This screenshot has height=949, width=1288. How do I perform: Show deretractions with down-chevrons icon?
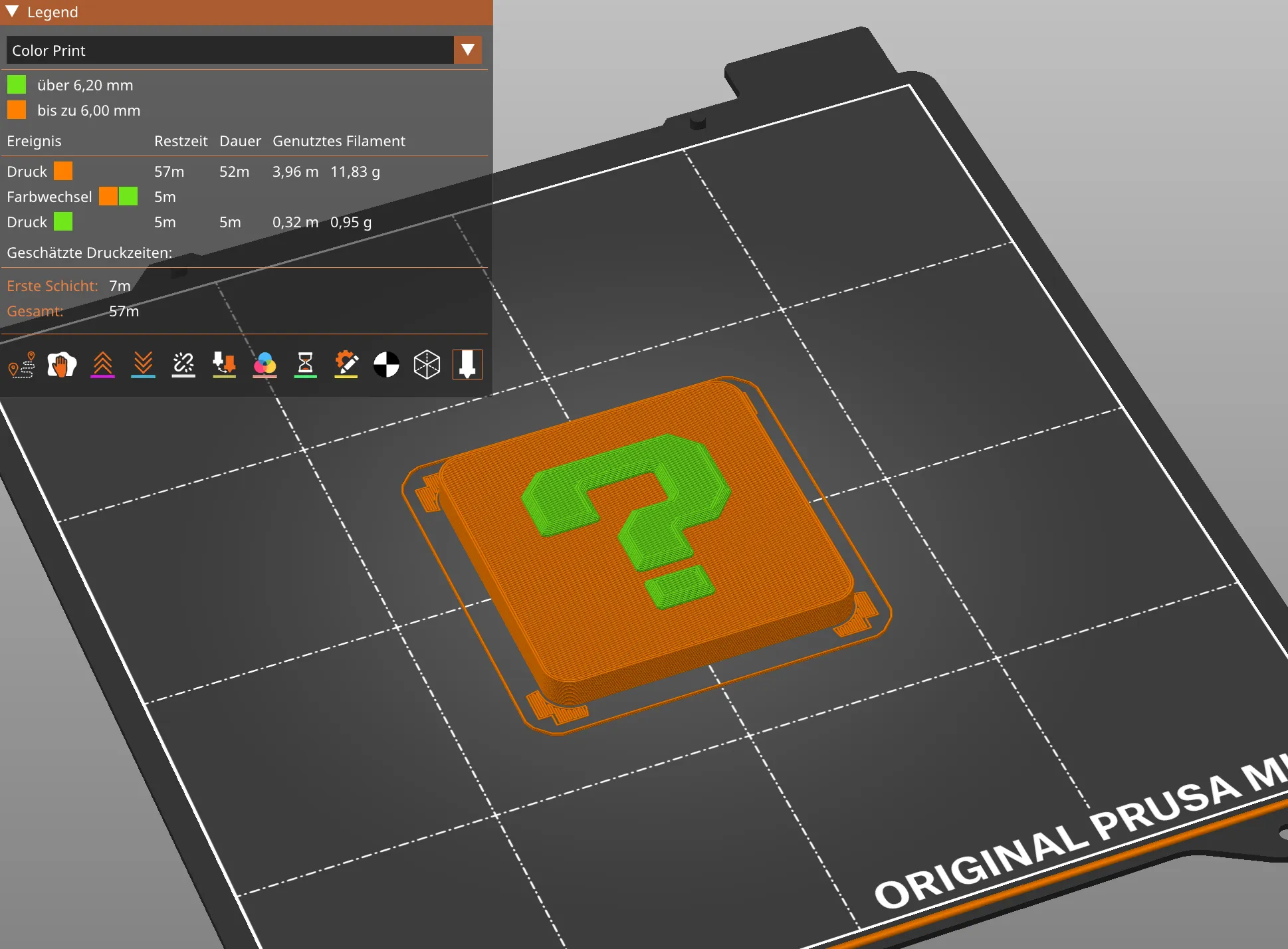click(143, 365)
